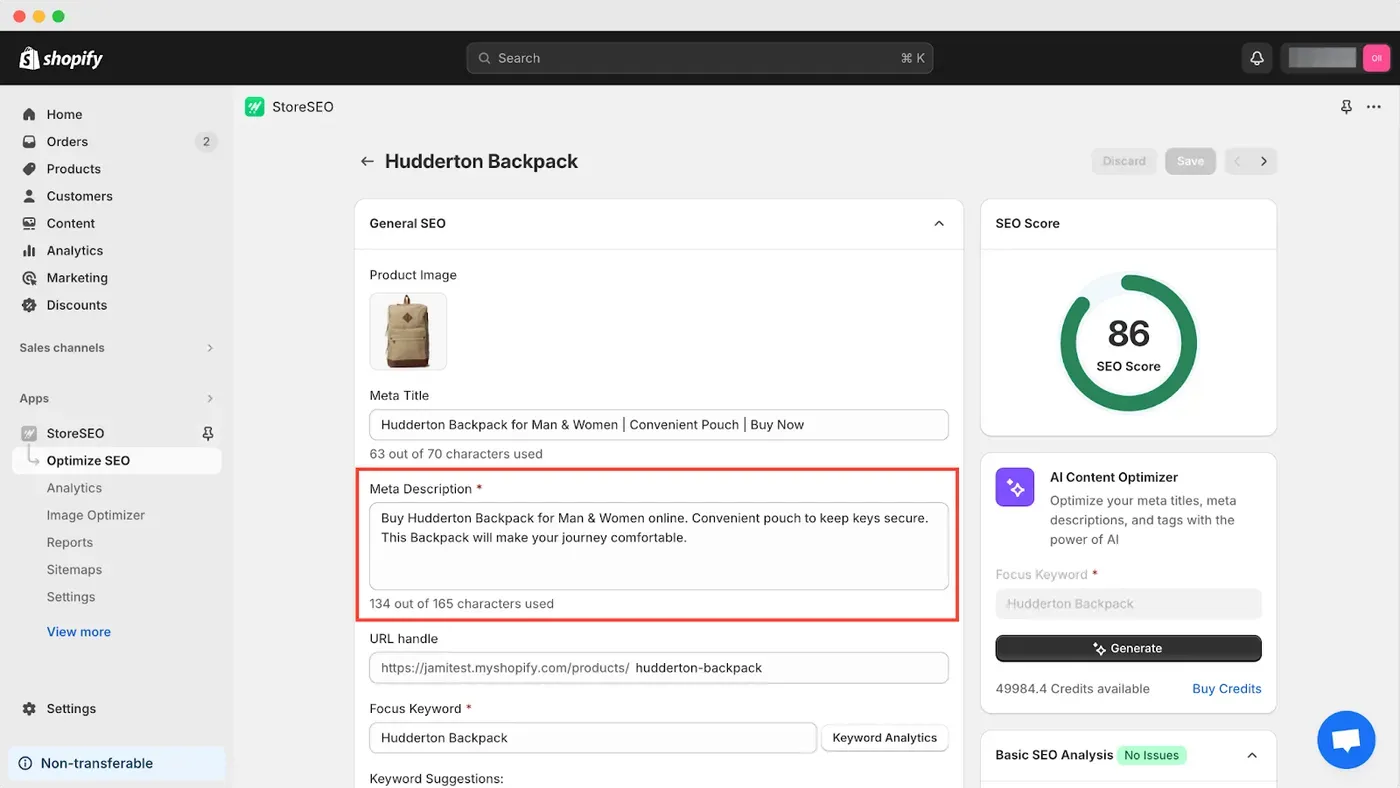Click '49984.4 Credits available' text
The image size is (1400, 788).
pos(1072,689)
